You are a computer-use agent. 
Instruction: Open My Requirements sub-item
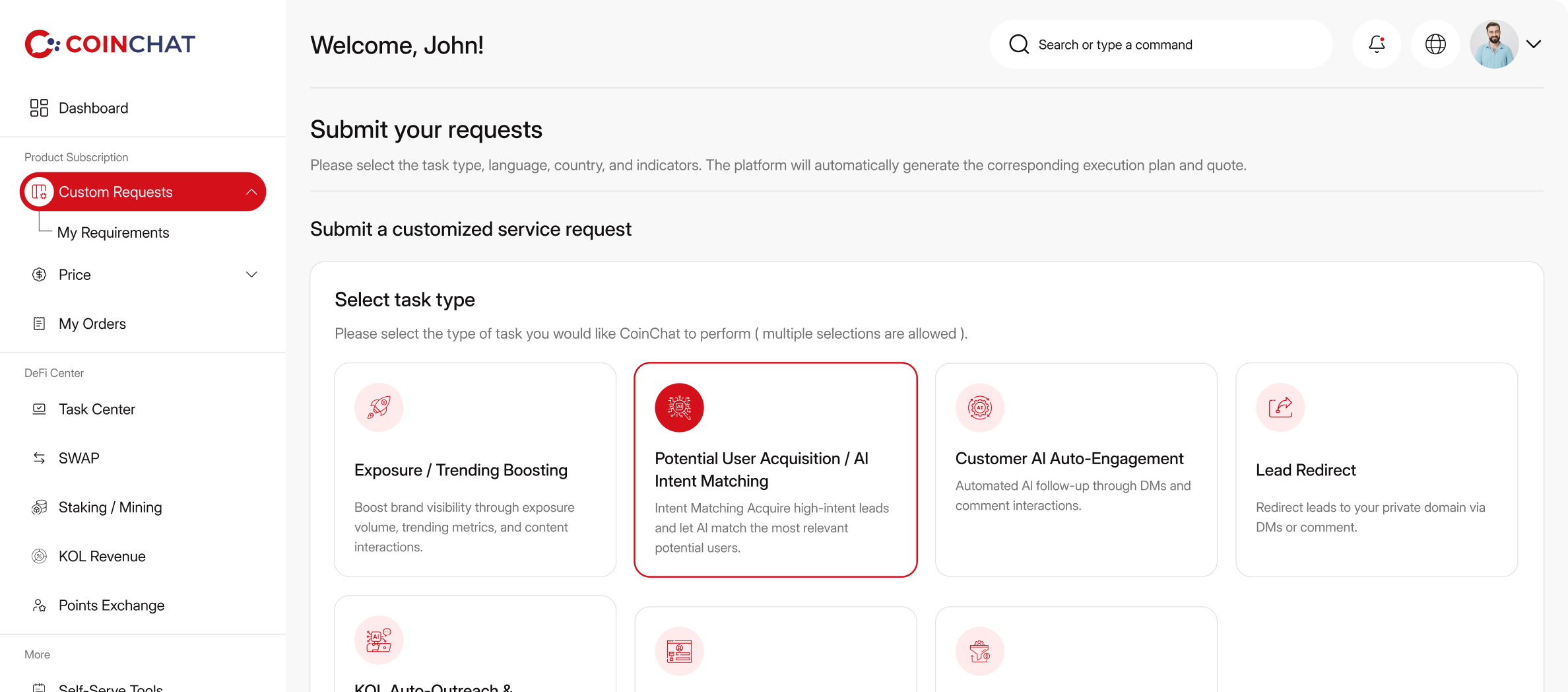(113, 232)
